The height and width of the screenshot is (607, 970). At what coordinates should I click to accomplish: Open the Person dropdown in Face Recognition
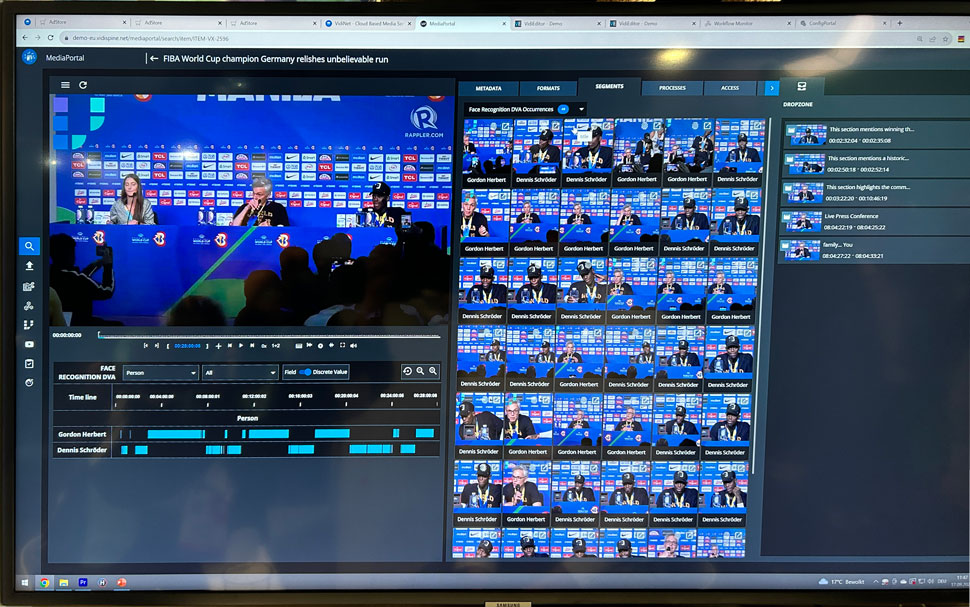(160, 372)
